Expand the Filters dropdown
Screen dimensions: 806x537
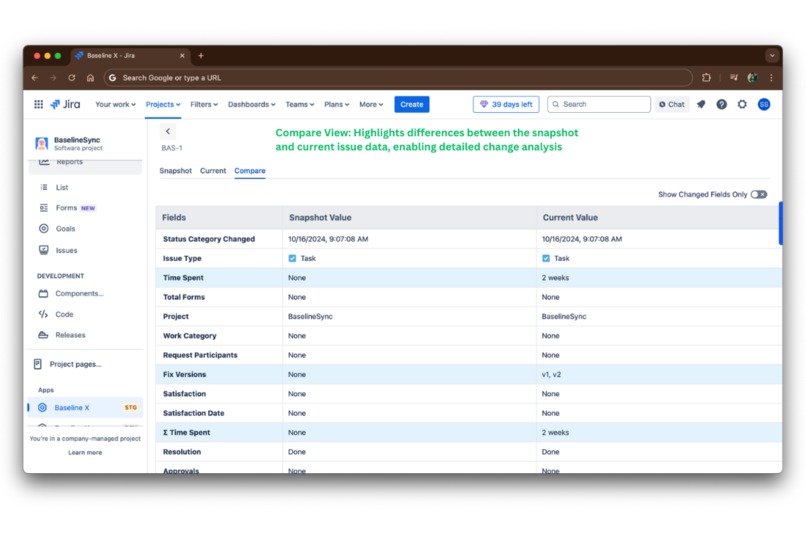click(204, 104)
